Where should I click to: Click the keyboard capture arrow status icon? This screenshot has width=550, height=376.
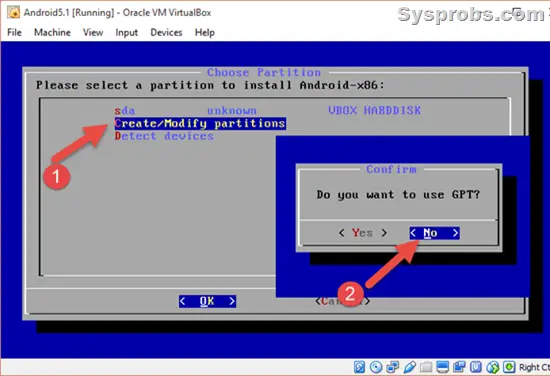[x=509, y=367]
